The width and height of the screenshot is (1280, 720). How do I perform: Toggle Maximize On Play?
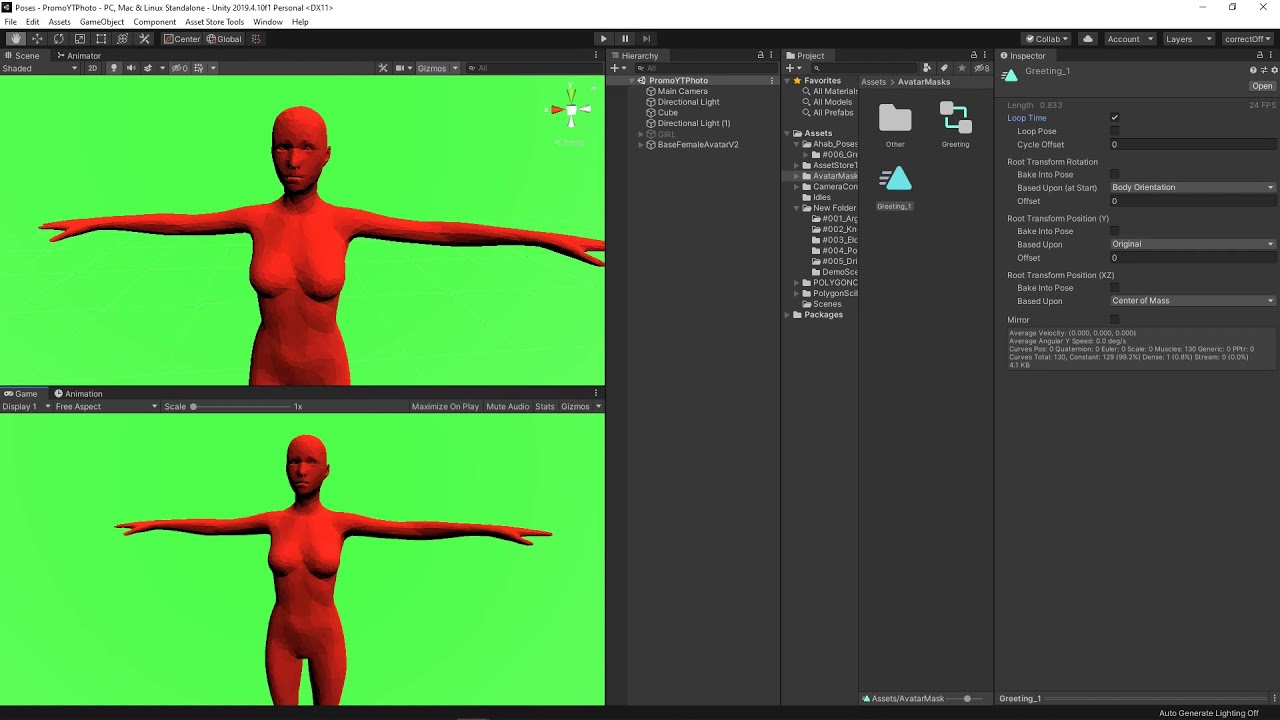[445, 407]
